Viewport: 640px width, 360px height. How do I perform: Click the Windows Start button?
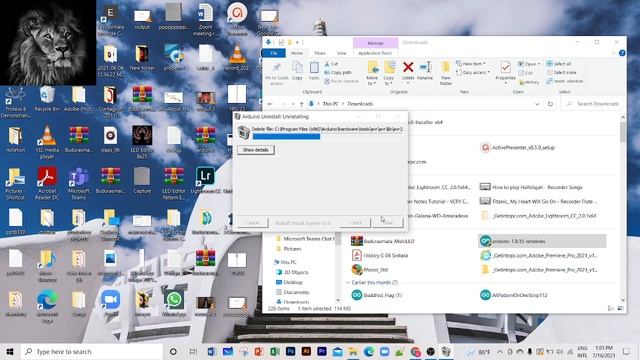(x=10, y=351)
